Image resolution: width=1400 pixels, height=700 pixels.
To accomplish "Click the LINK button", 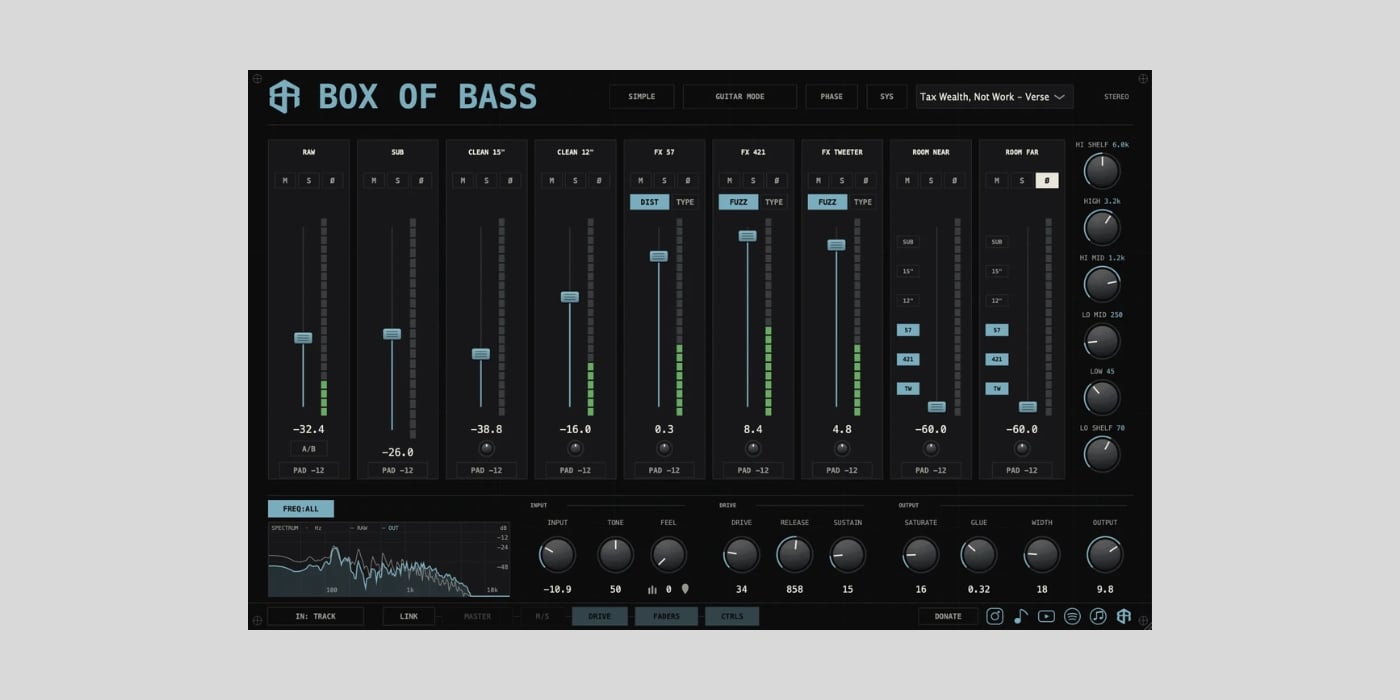I will coord(409,616).
